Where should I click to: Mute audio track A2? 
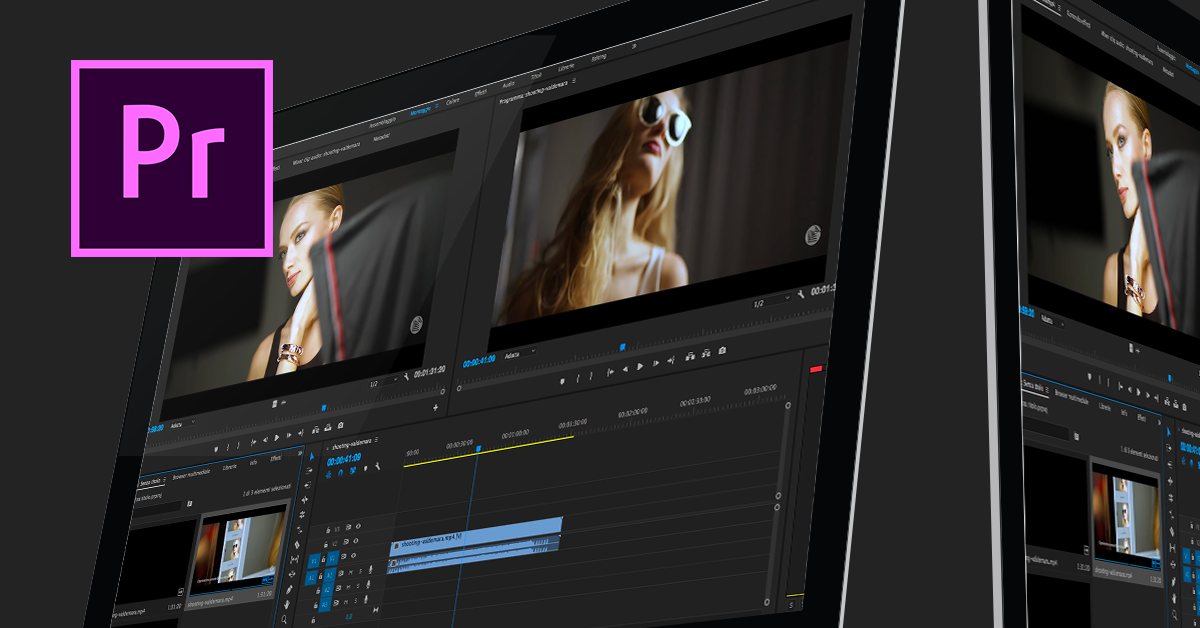click(x=348, y=587)
